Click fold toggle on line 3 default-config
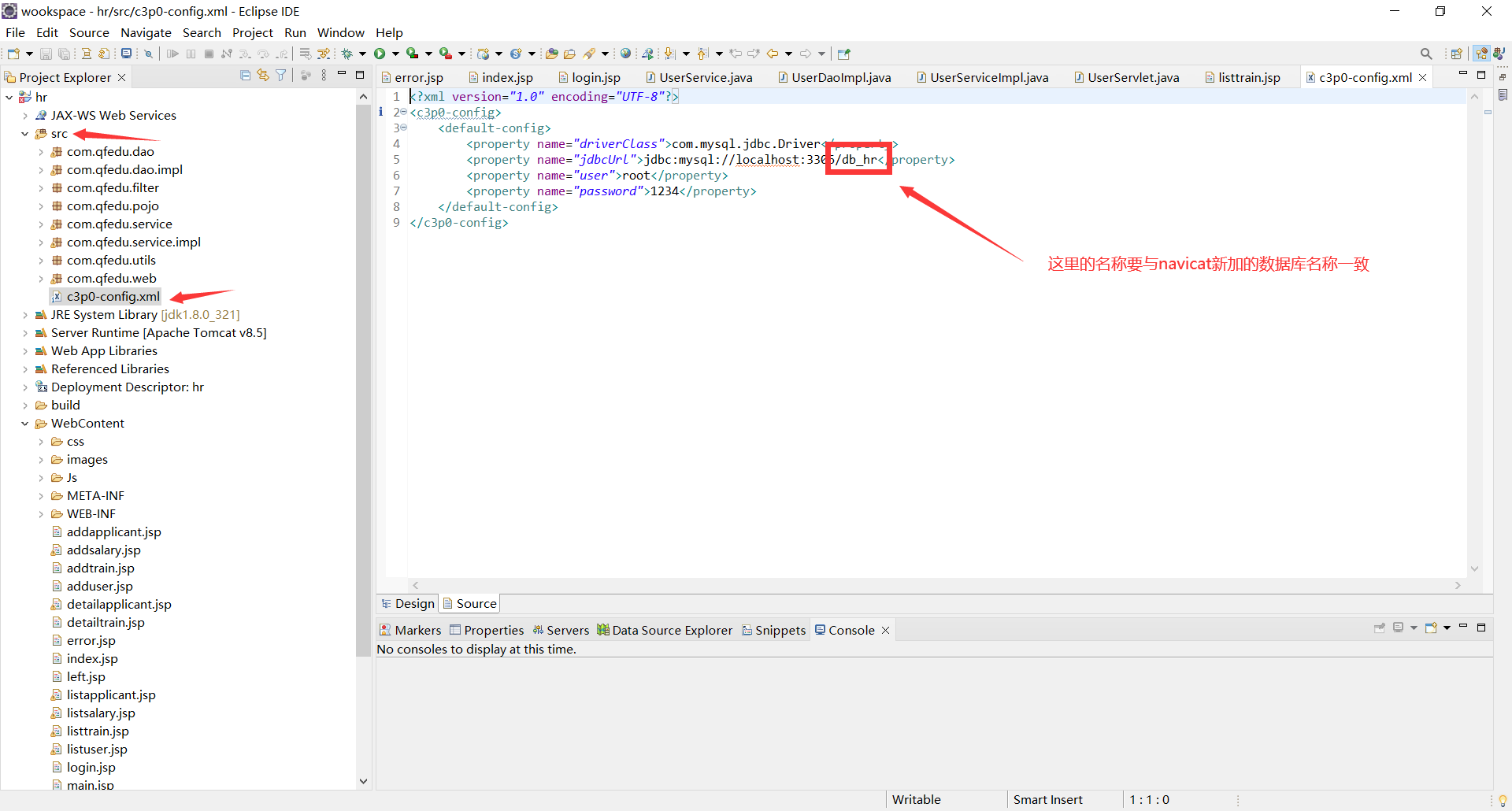Screen dimensions: 1512x811 (404, 128)
